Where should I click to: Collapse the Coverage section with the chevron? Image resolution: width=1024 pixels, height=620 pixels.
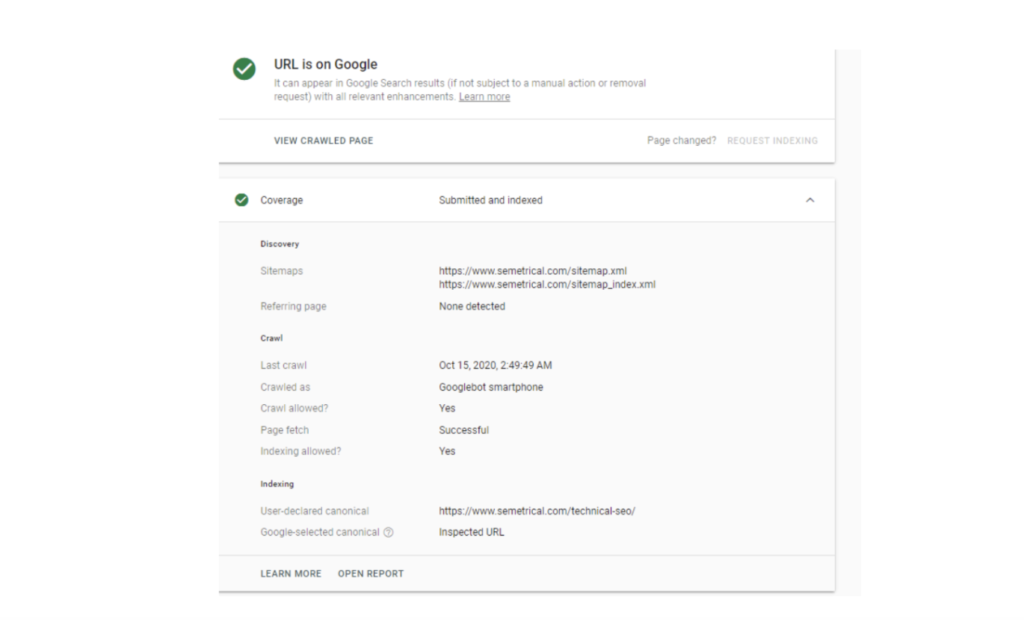pos(810,200)
